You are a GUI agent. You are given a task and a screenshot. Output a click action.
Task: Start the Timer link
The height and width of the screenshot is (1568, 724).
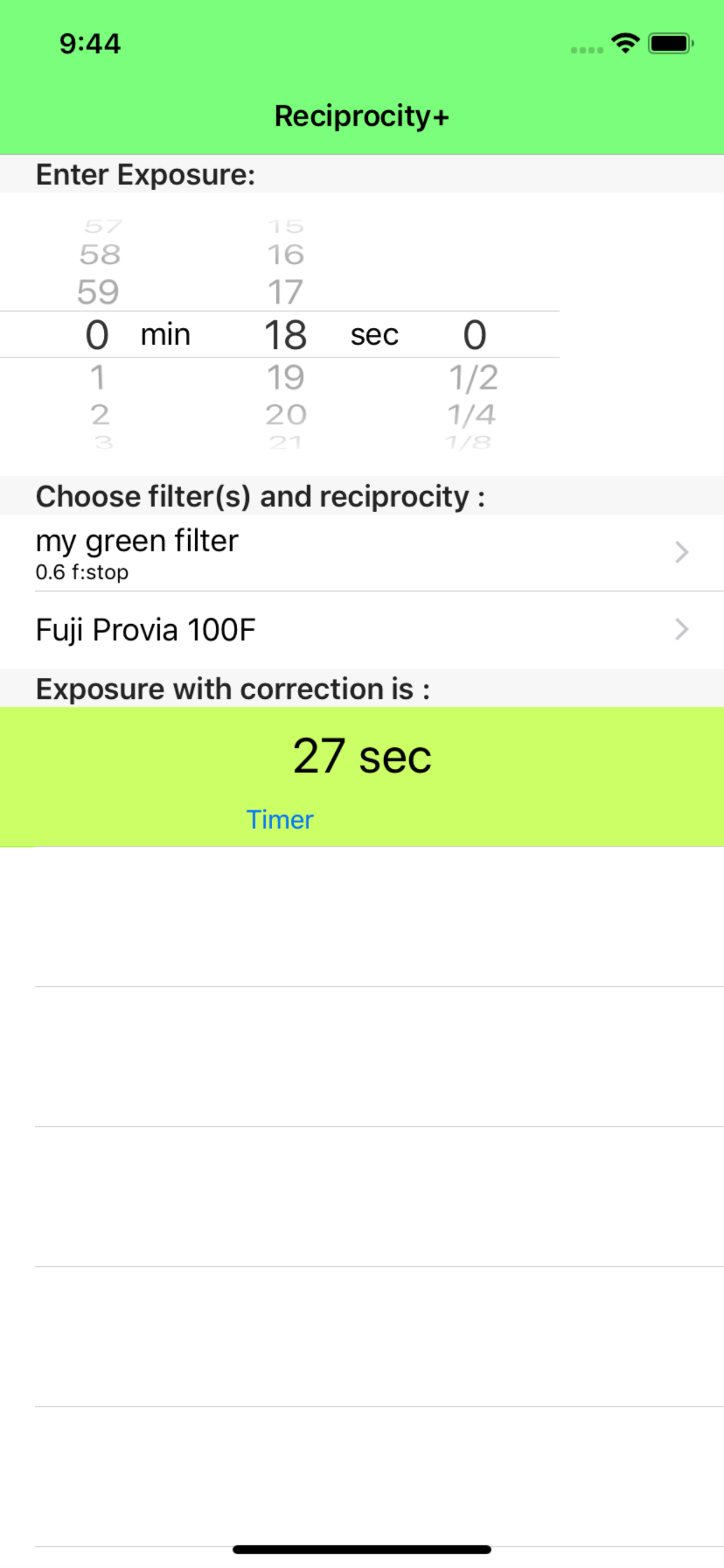[280, 820]
